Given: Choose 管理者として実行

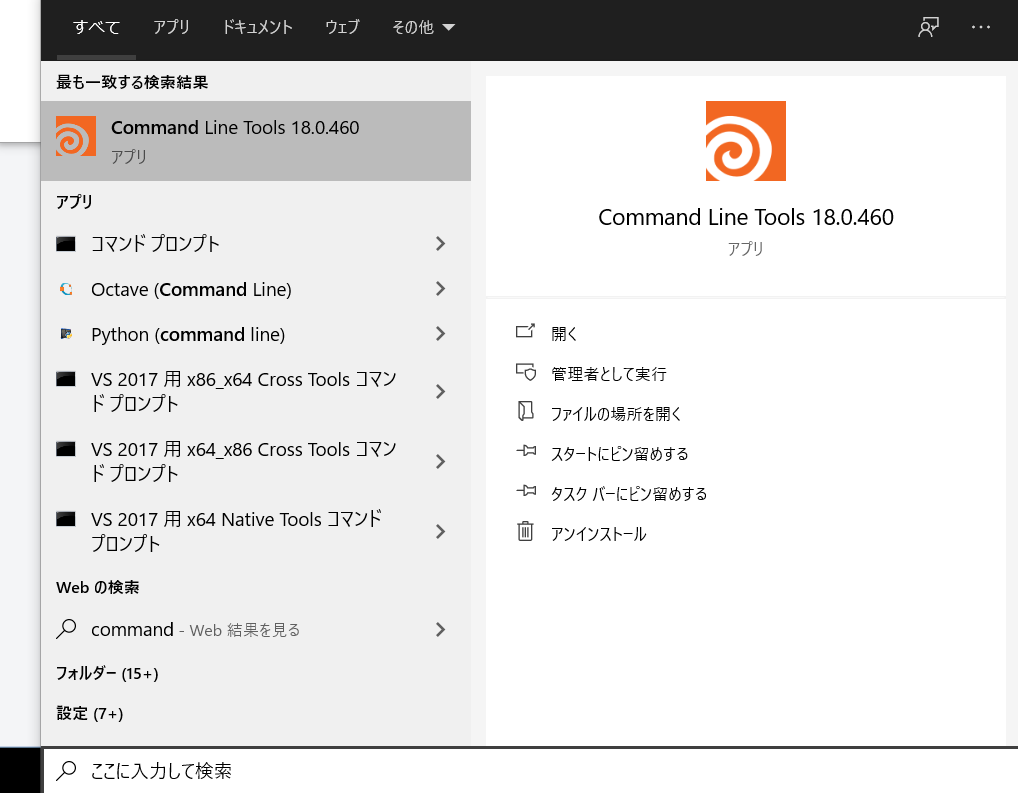Looking at the screenshot, I should [608, 374].
